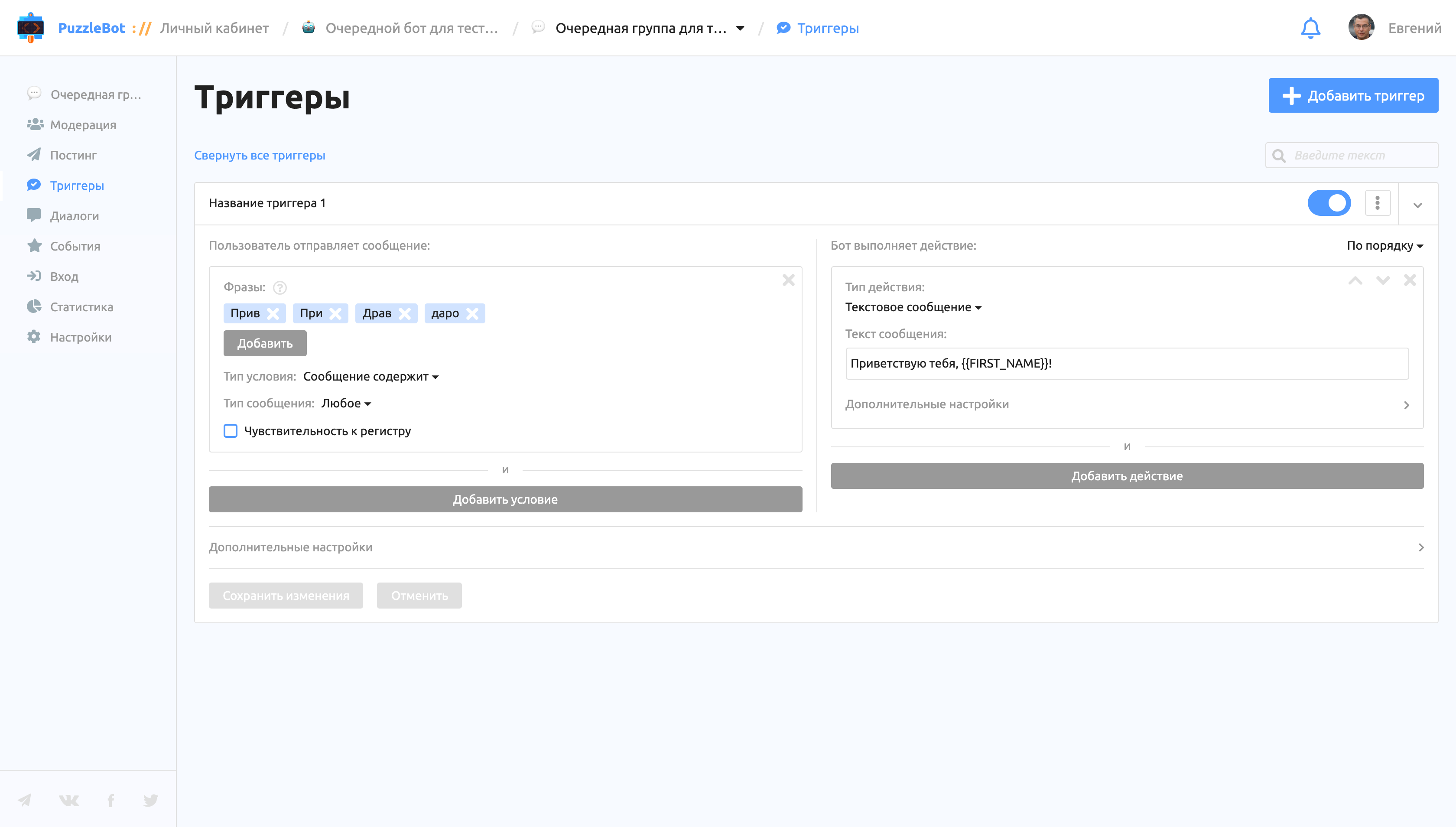Image resolution: width=1456 pixels, height=827 pixels.
Task: Move the action up with arrow
Action: click(x=1355, y=280)
